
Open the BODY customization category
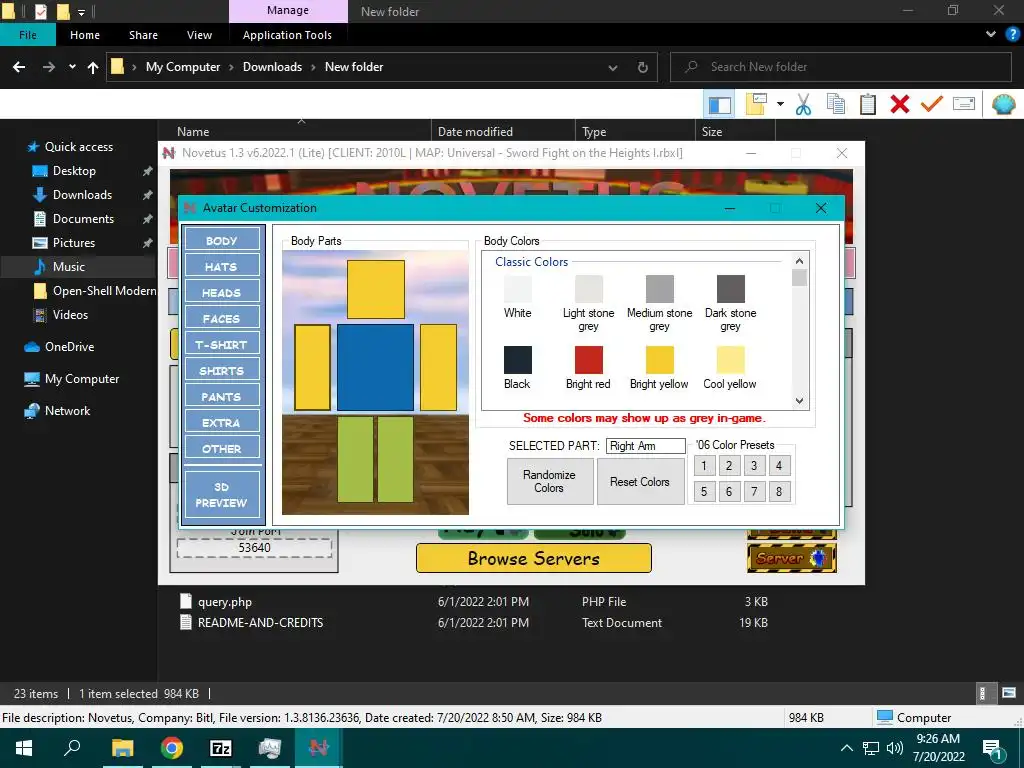point(222,240)
